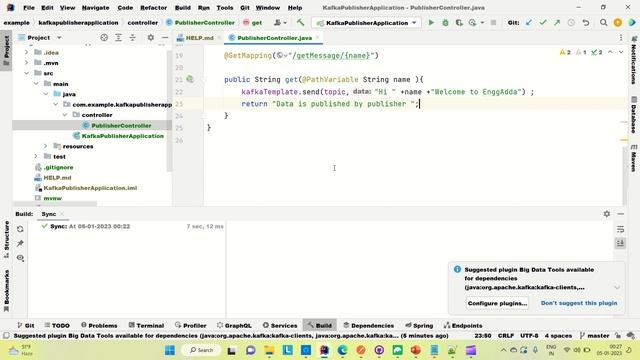The width and height of the screenshot is (640, 360).
Task: Open the Terminal tool tab
Action: (146, 325)
